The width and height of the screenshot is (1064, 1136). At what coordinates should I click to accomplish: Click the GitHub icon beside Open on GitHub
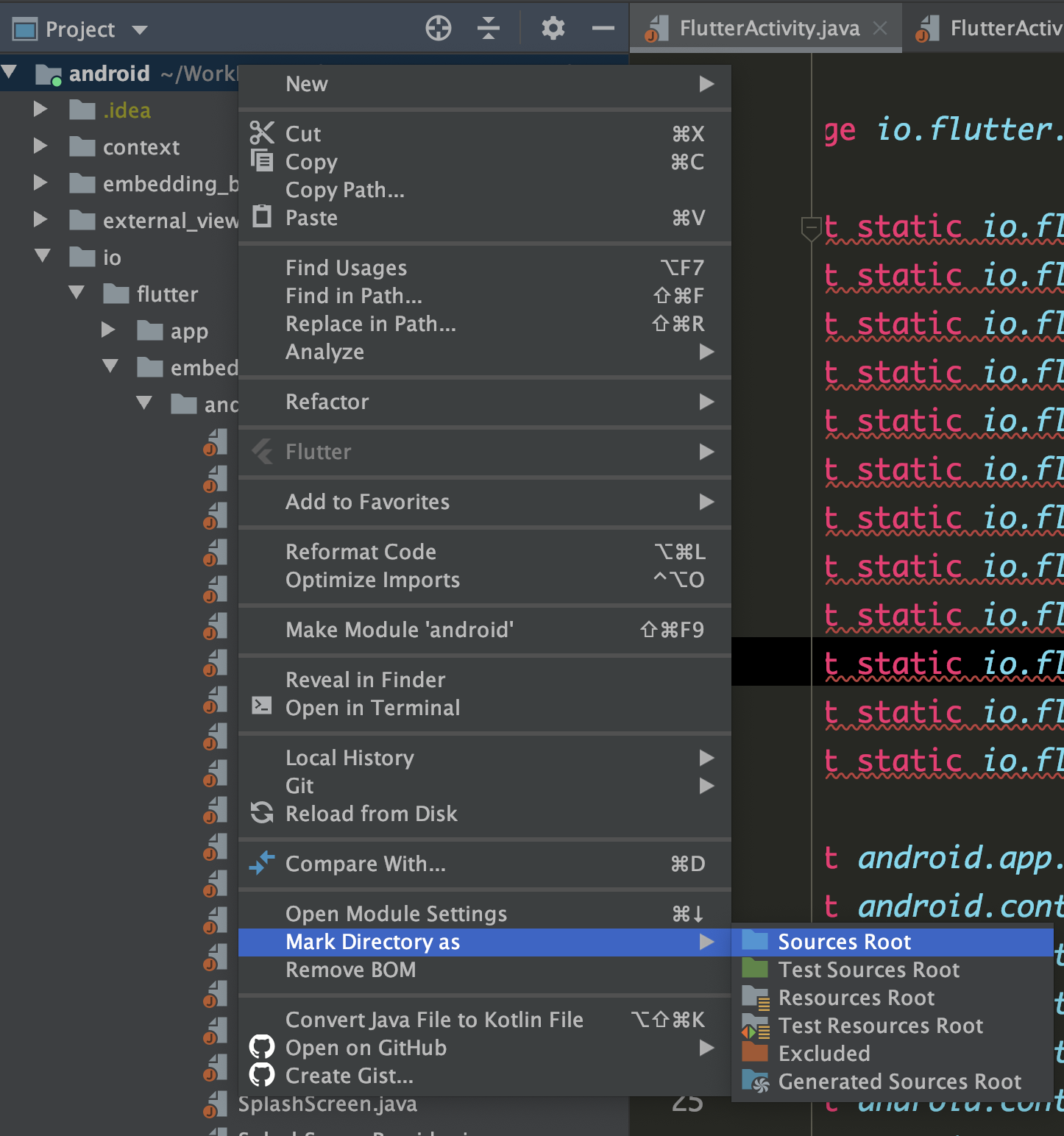pos(262,1047)
